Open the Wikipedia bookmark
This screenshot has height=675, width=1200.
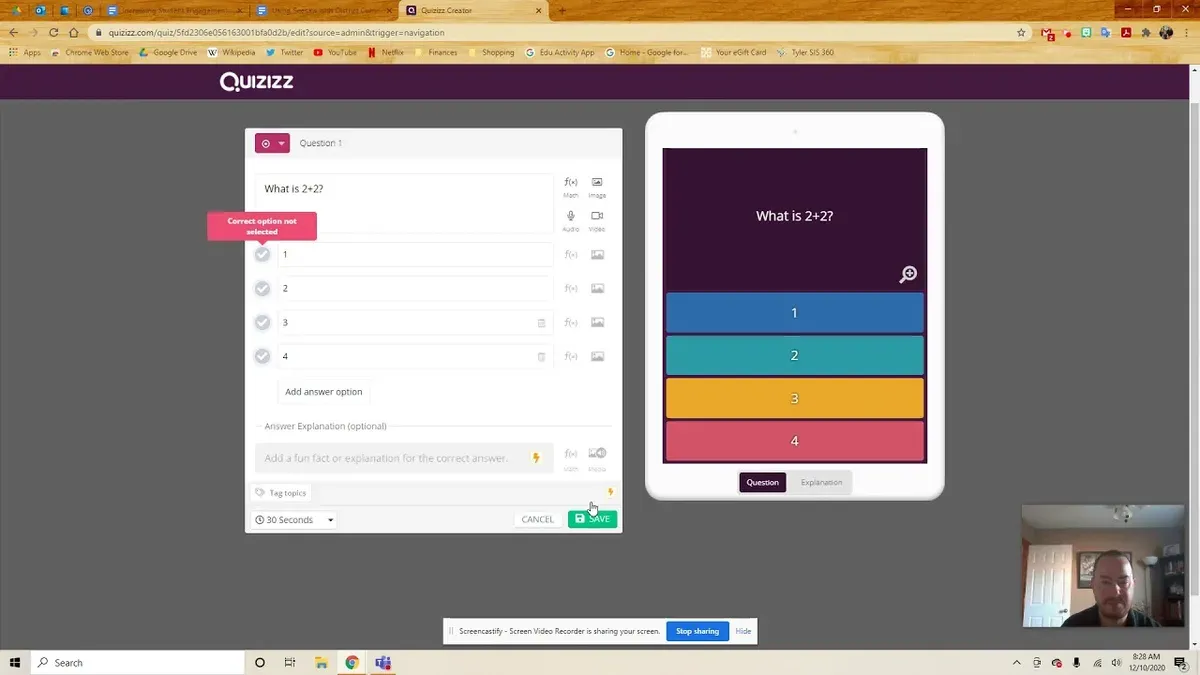(x=231, y=52)
